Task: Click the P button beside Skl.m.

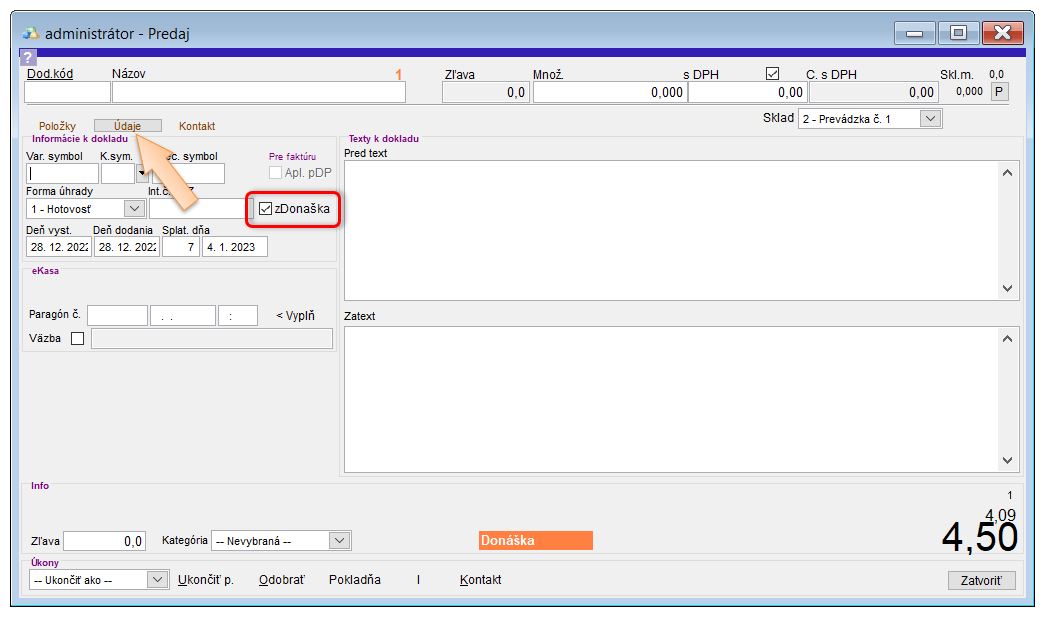Action: tap(998, 92)
